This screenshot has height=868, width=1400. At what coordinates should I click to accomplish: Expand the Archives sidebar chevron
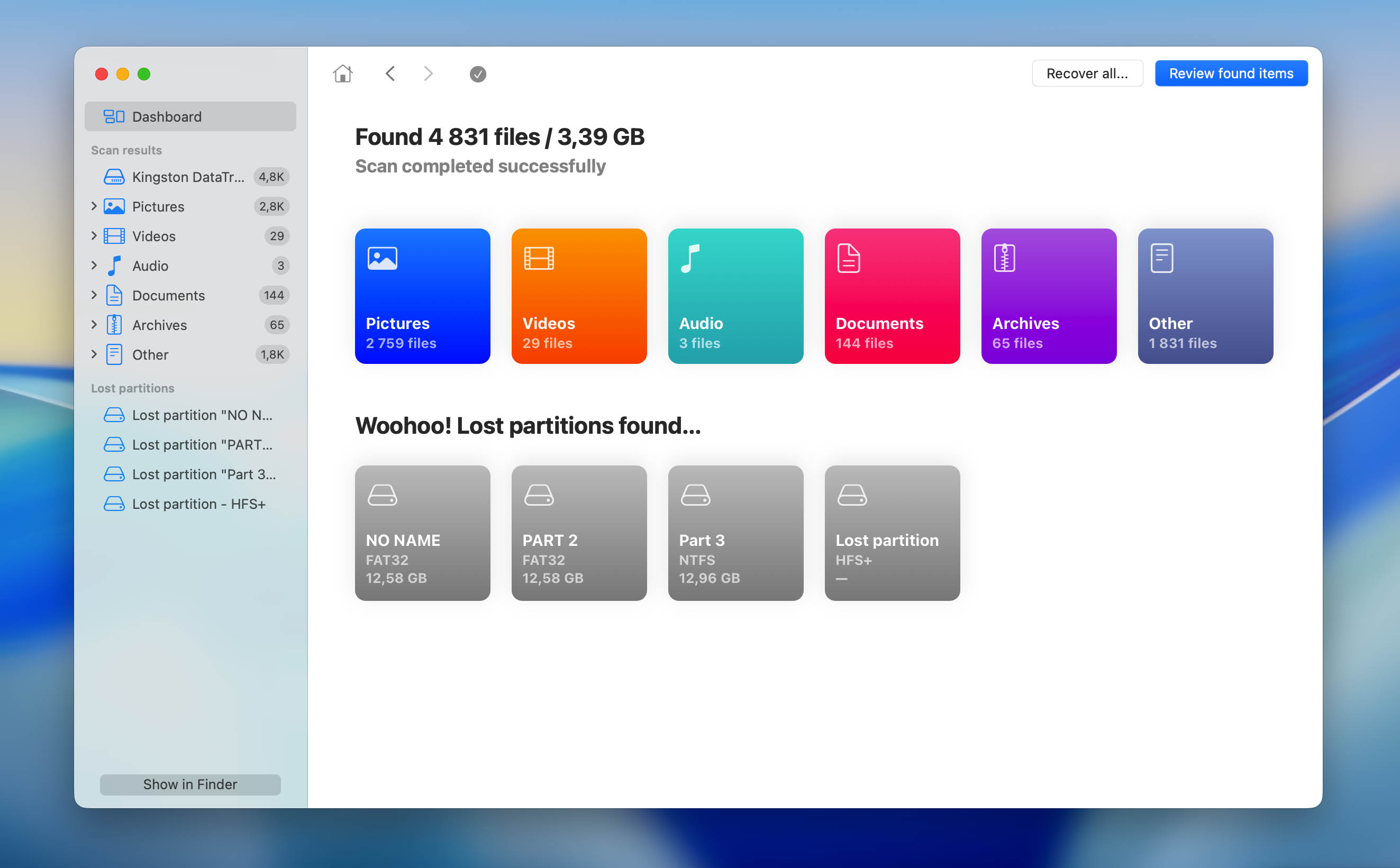[94, 325]
